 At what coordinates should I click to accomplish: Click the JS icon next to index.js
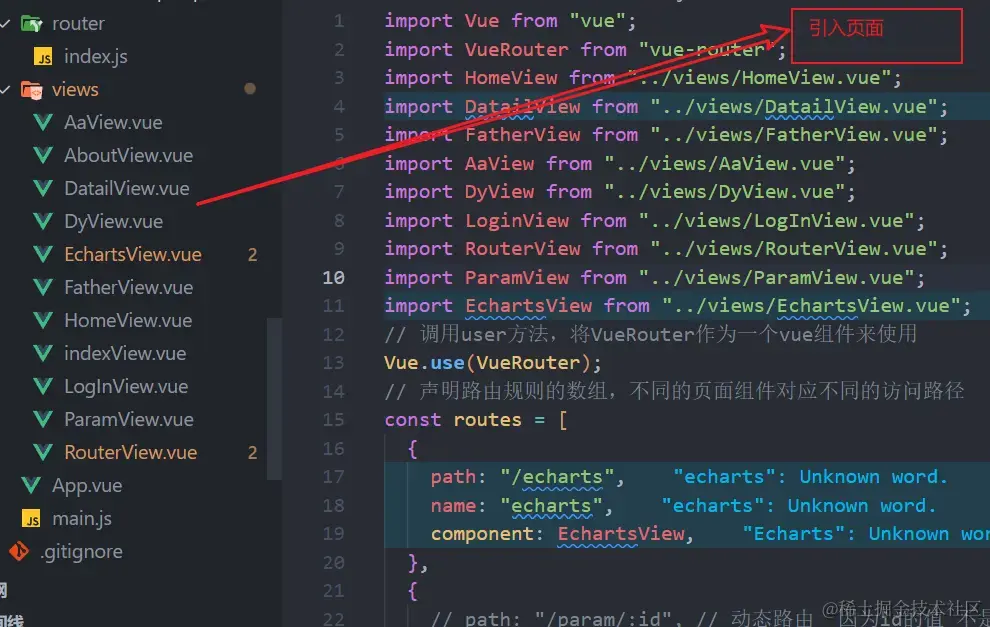(x=45, y=56)
